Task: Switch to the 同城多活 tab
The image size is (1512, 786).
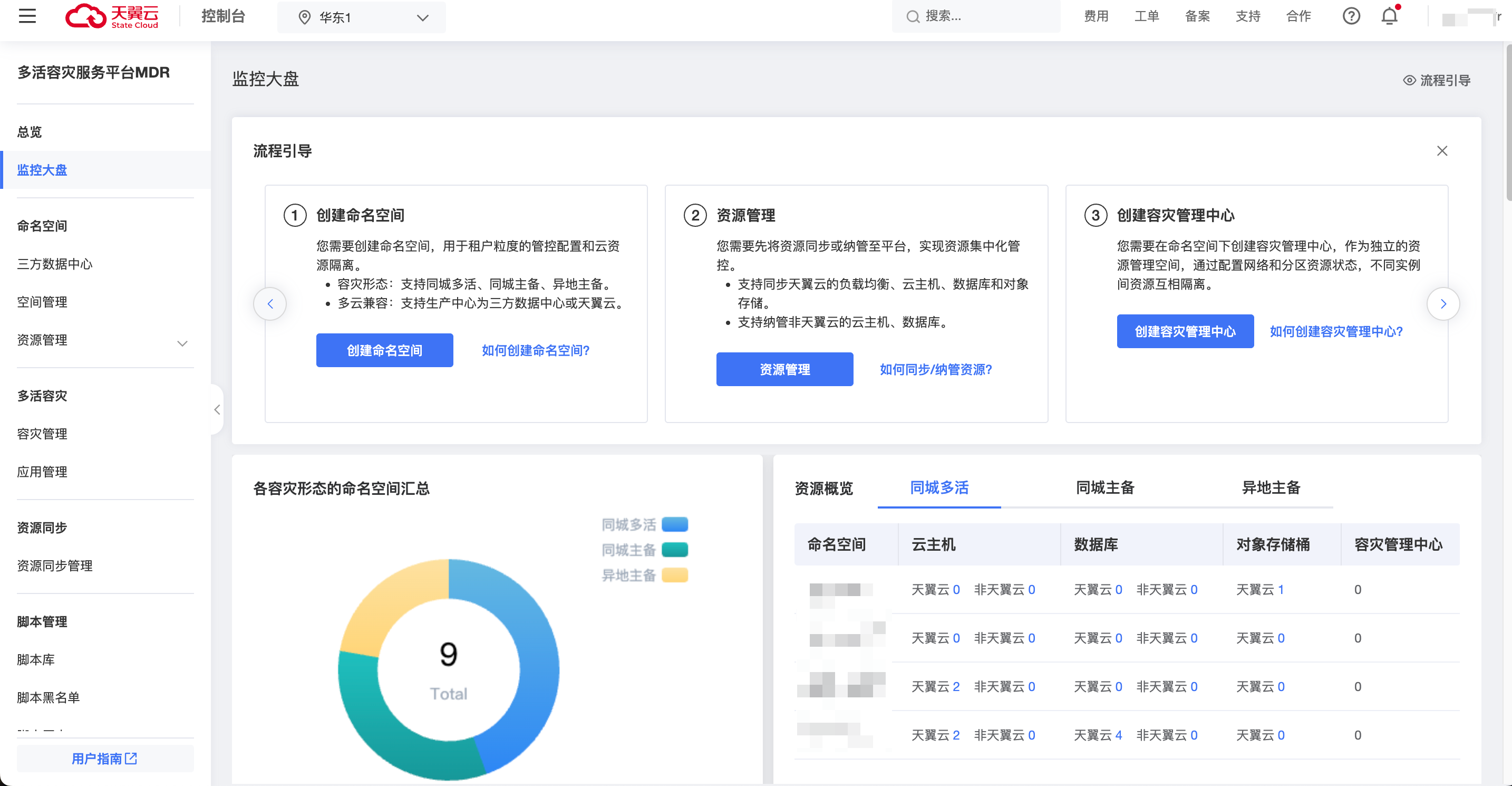Action: tap(939, 487)
